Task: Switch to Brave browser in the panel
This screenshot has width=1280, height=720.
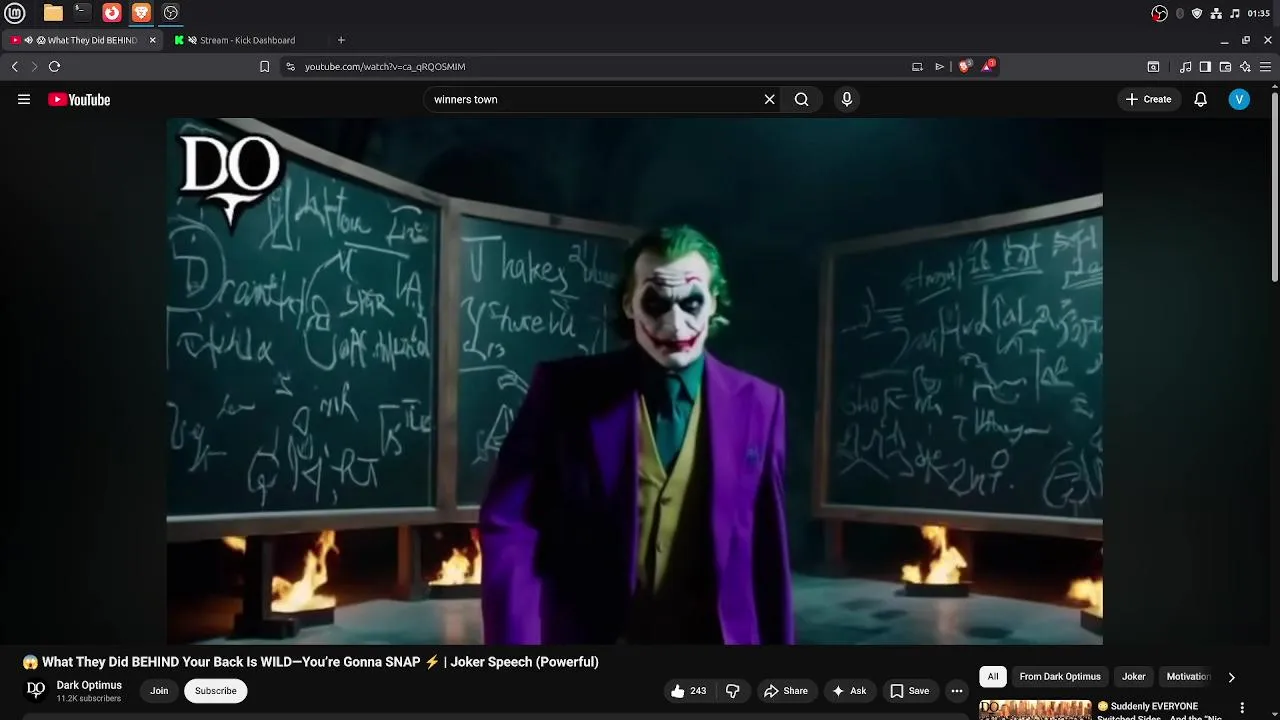Action: click(141, 13)
